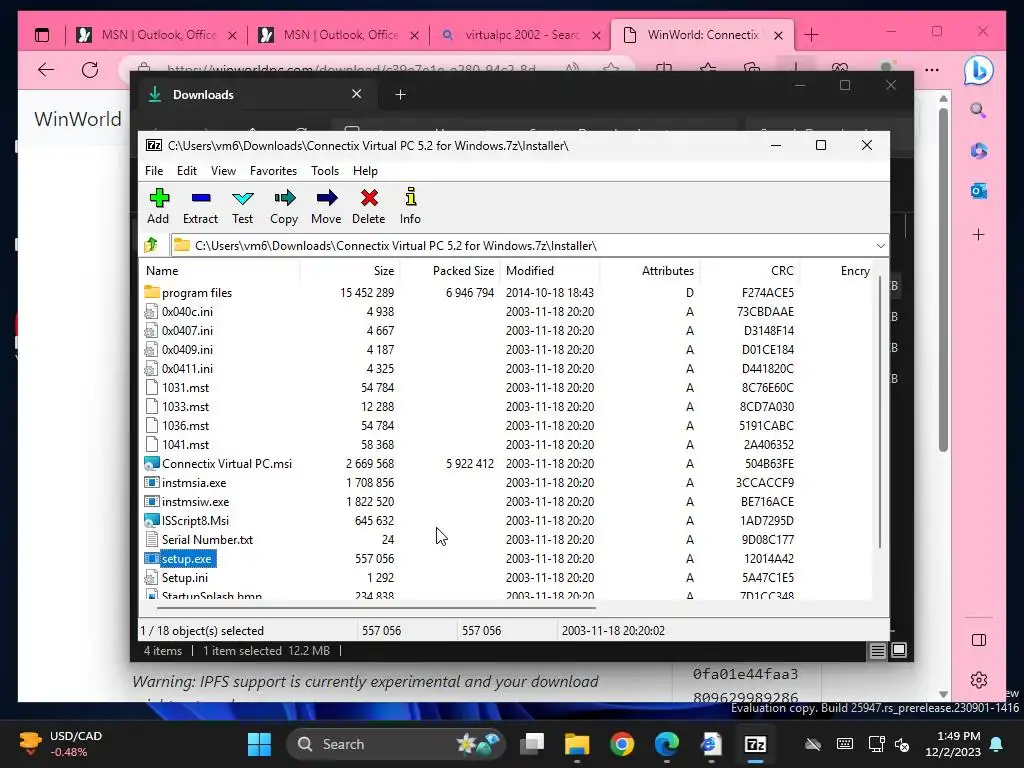Click the taskbar Search box
The image size is (1024, 768).
point(396,744)
